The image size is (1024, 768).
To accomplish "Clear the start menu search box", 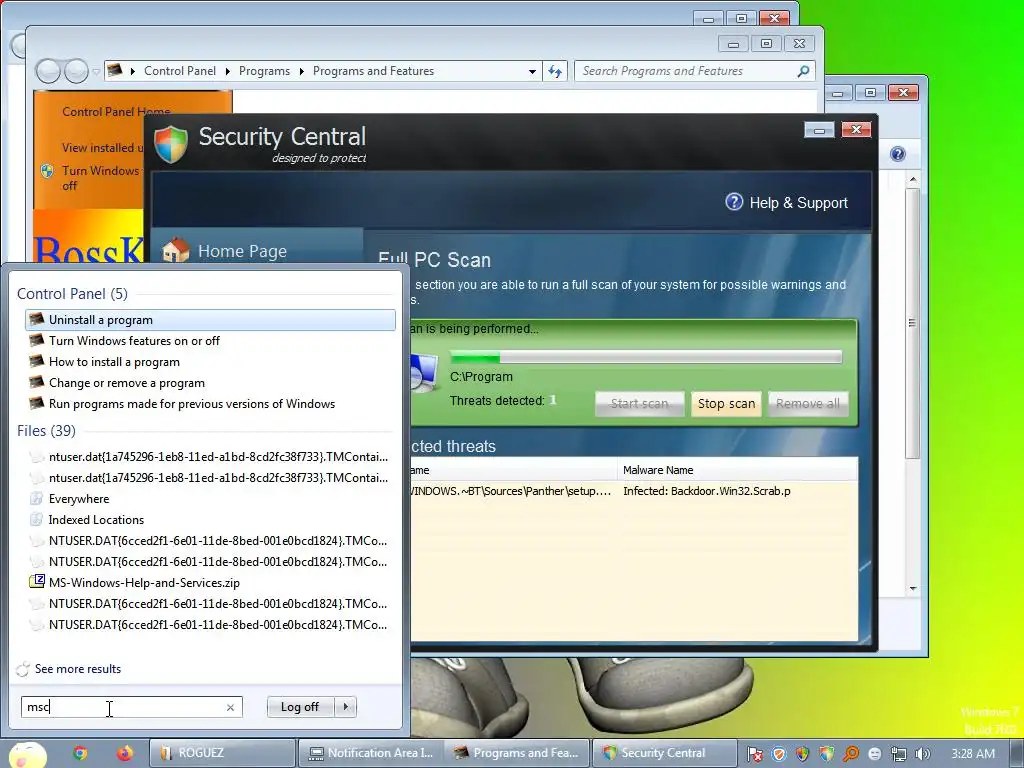I will tap(230, 707).
